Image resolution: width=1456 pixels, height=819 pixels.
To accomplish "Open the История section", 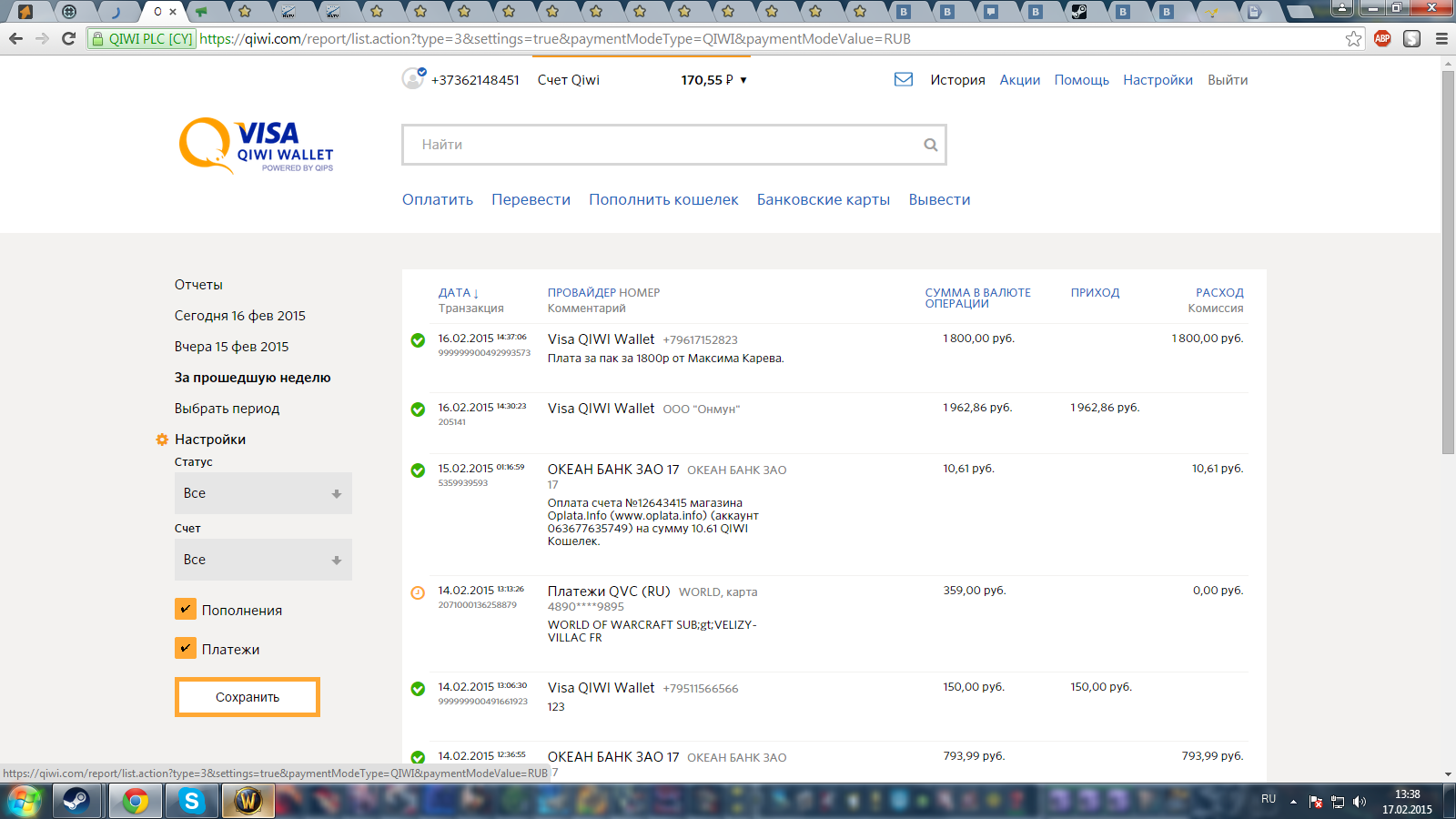I will [957, 80].
